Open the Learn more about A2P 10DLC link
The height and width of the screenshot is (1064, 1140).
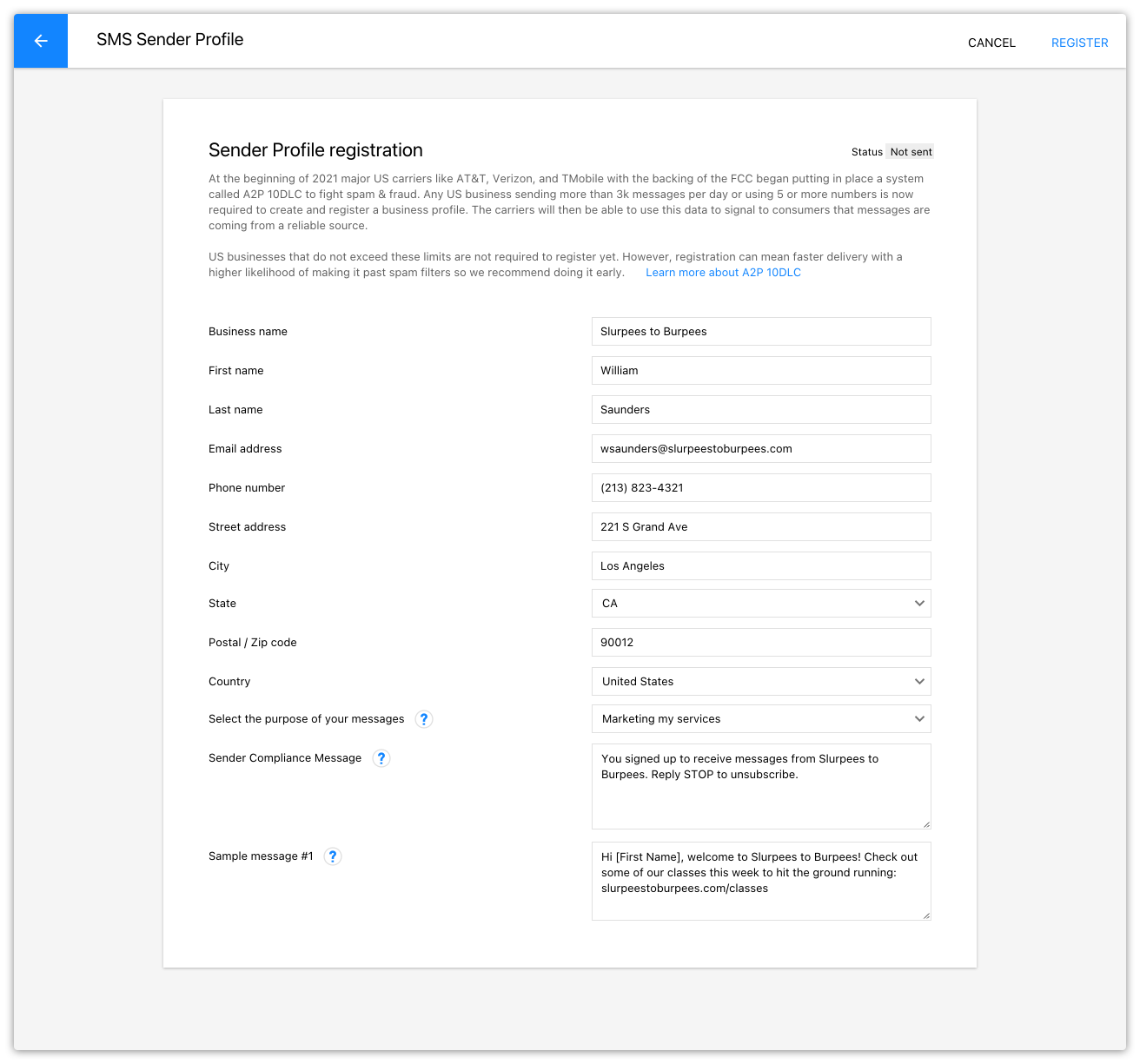pos(723,273)
